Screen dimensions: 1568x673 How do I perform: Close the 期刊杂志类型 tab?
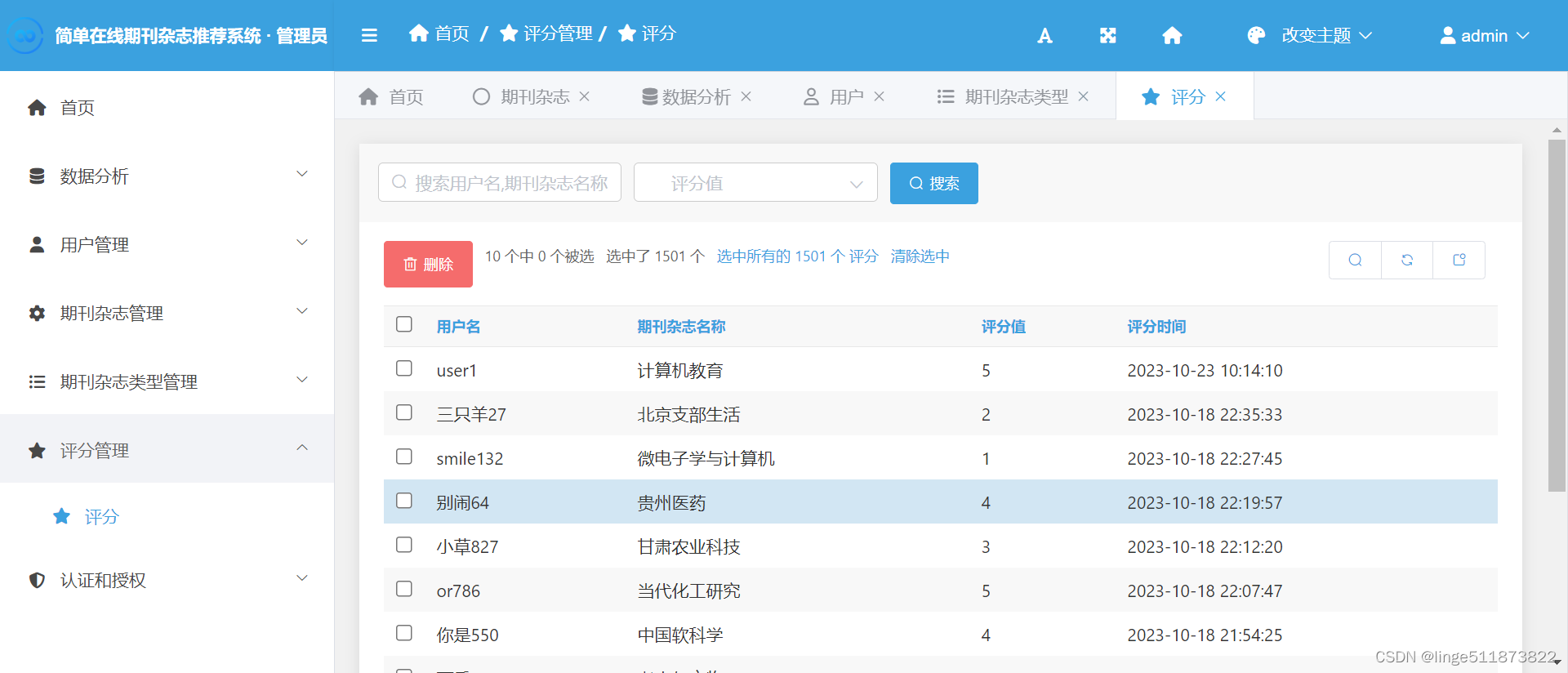point(1084,96)
